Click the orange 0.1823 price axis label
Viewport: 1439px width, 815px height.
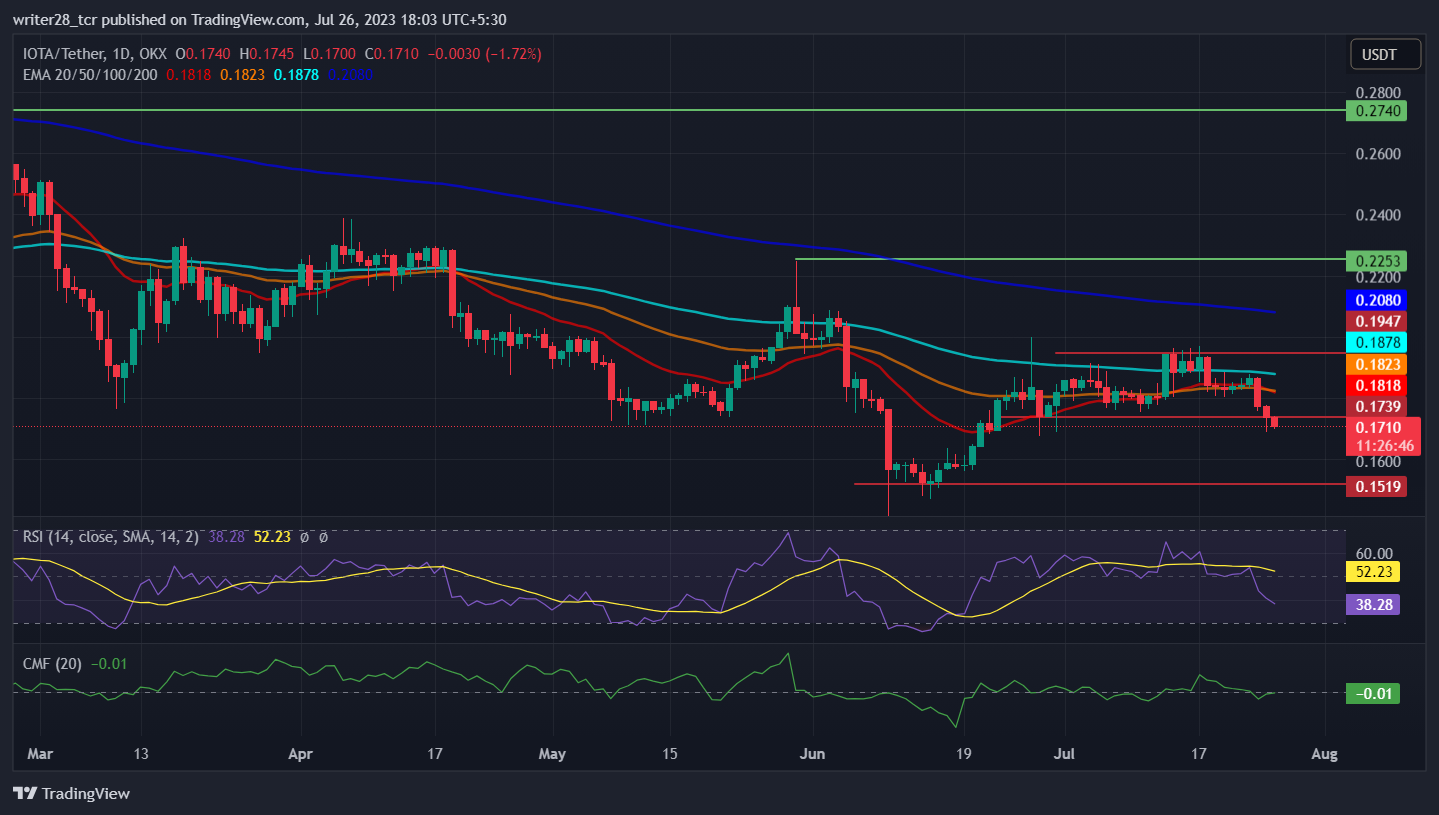1377,364
